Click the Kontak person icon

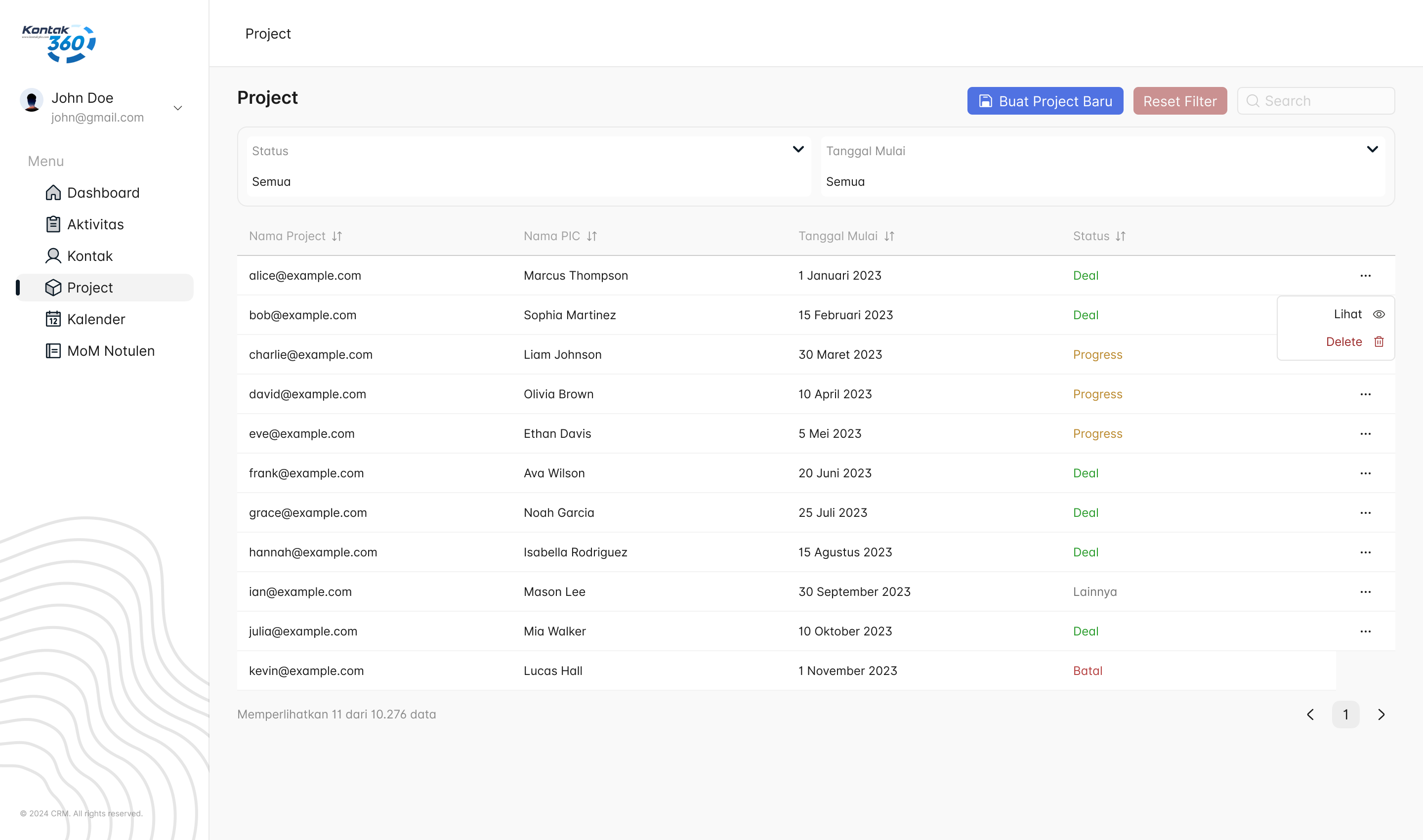(x=53, y=256)
